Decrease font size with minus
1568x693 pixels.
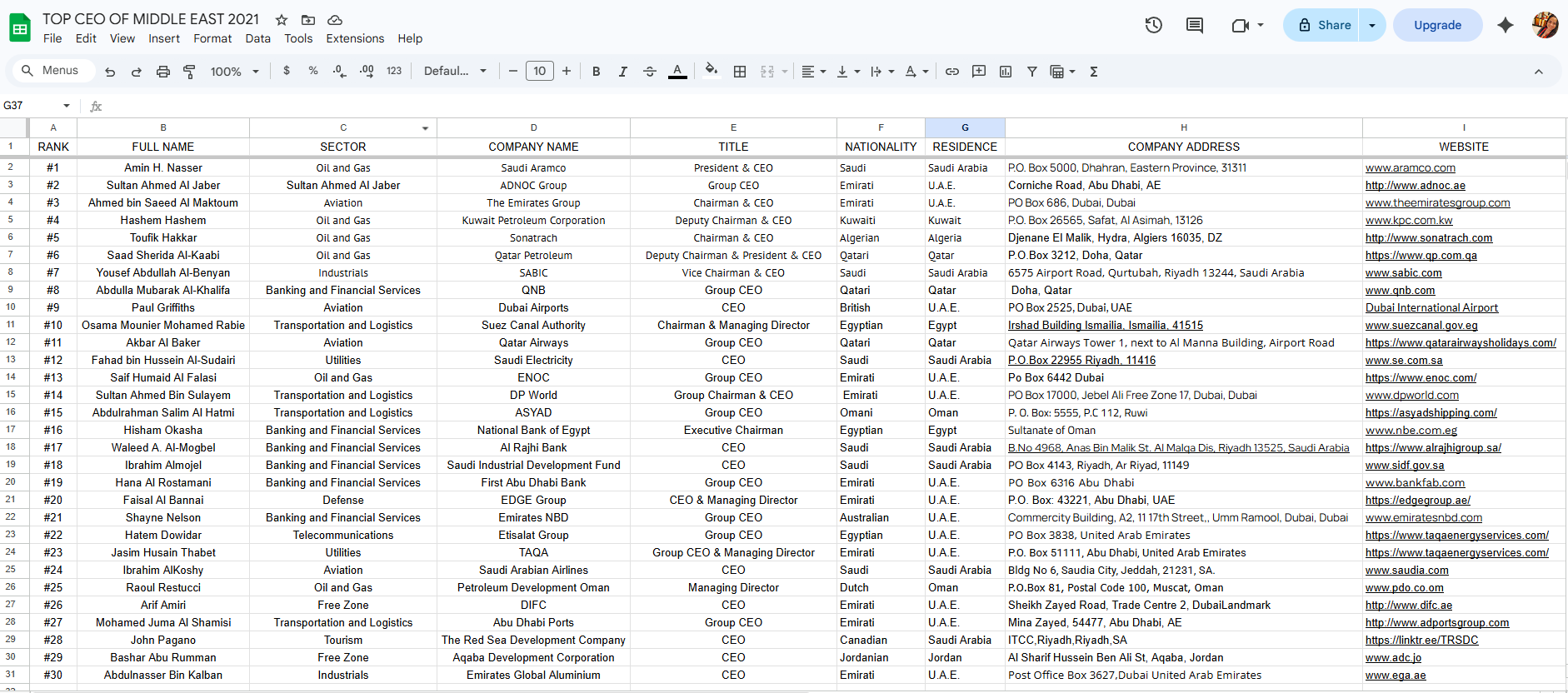coord(513,71)
